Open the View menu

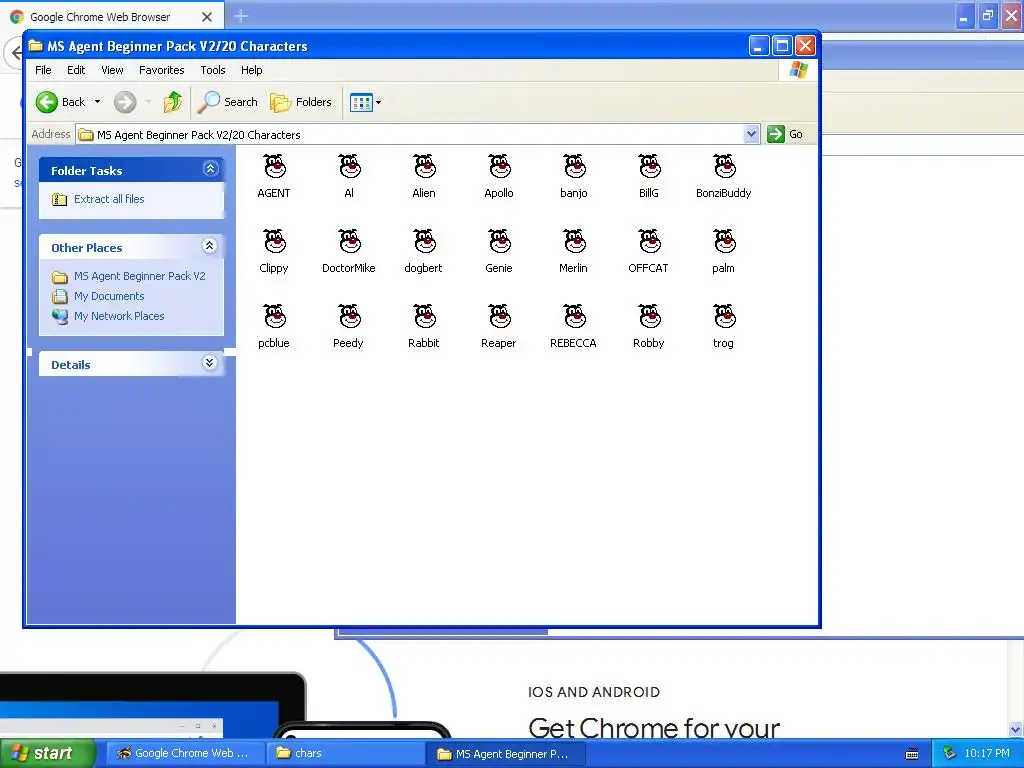[x=112, y=70]
